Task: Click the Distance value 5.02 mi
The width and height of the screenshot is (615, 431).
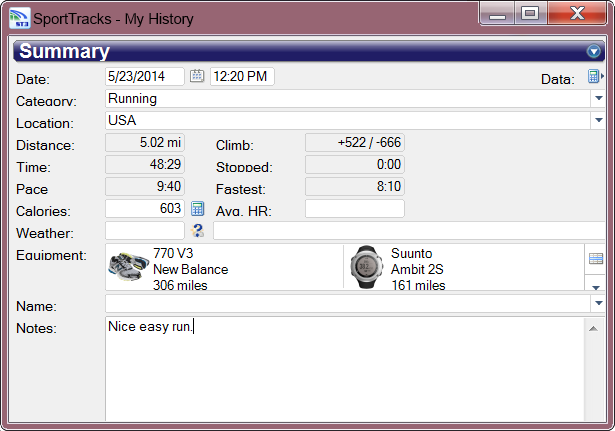Action: click(x=145, y=142)
